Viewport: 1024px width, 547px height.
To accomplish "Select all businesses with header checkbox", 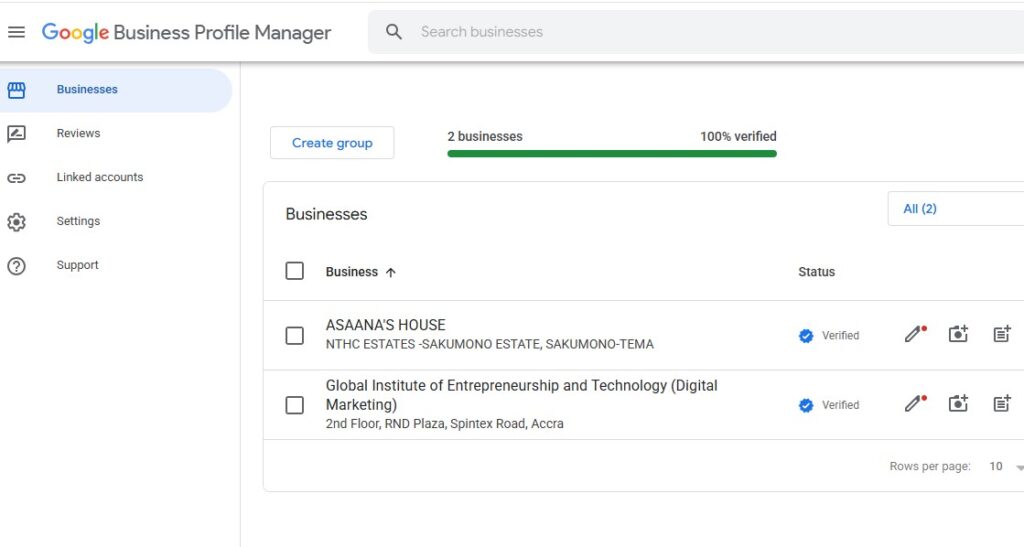I will 295,271.
